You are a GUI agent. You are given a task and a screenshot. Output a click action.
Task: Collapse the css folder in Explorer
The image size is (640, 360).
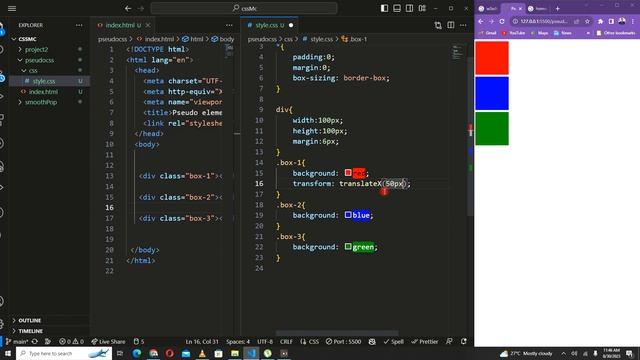point(33,71)
